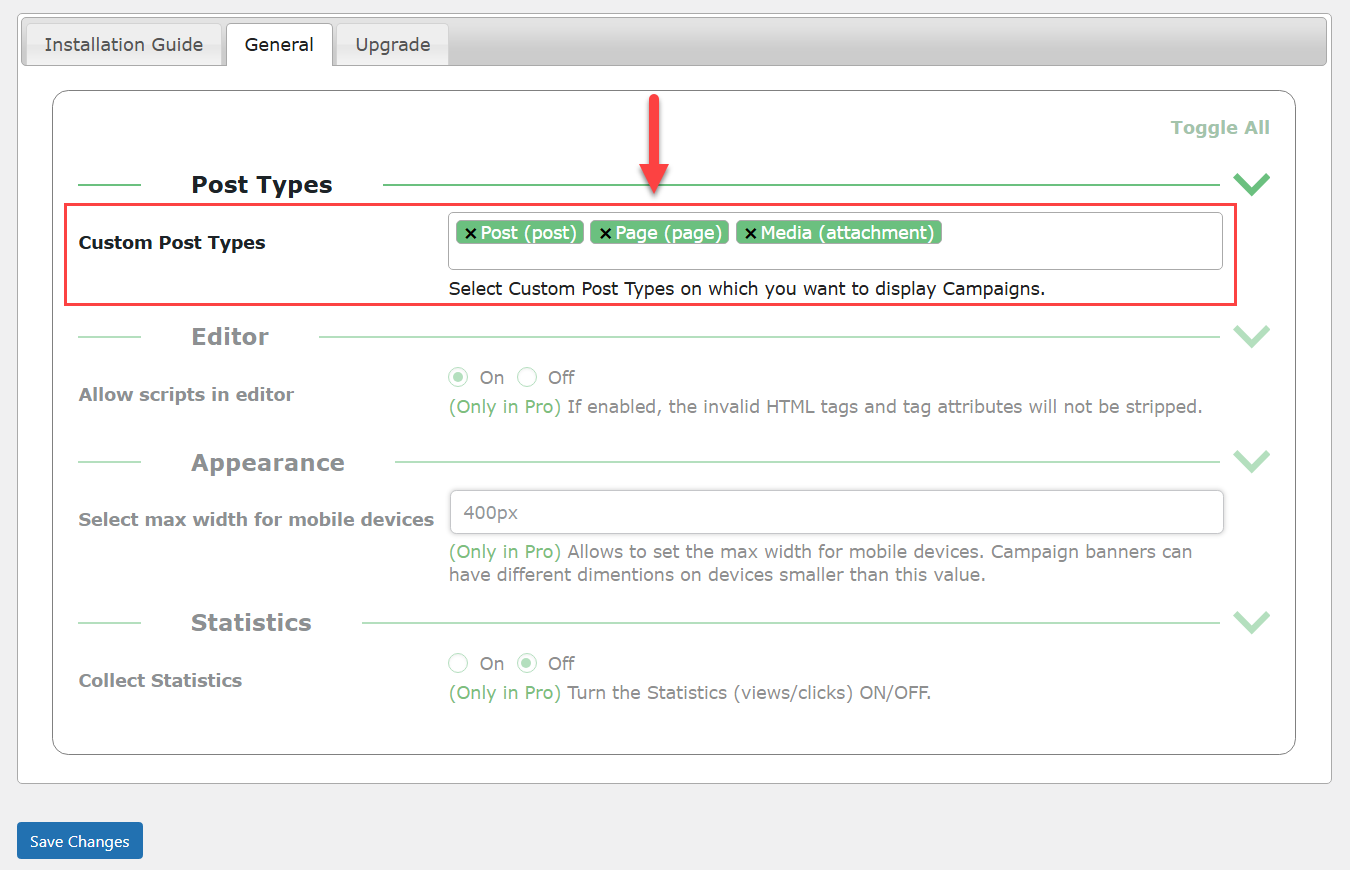The image size is (1350, 870).
Task: Click the Appearance section heading
Action: (x=268, y=463)
